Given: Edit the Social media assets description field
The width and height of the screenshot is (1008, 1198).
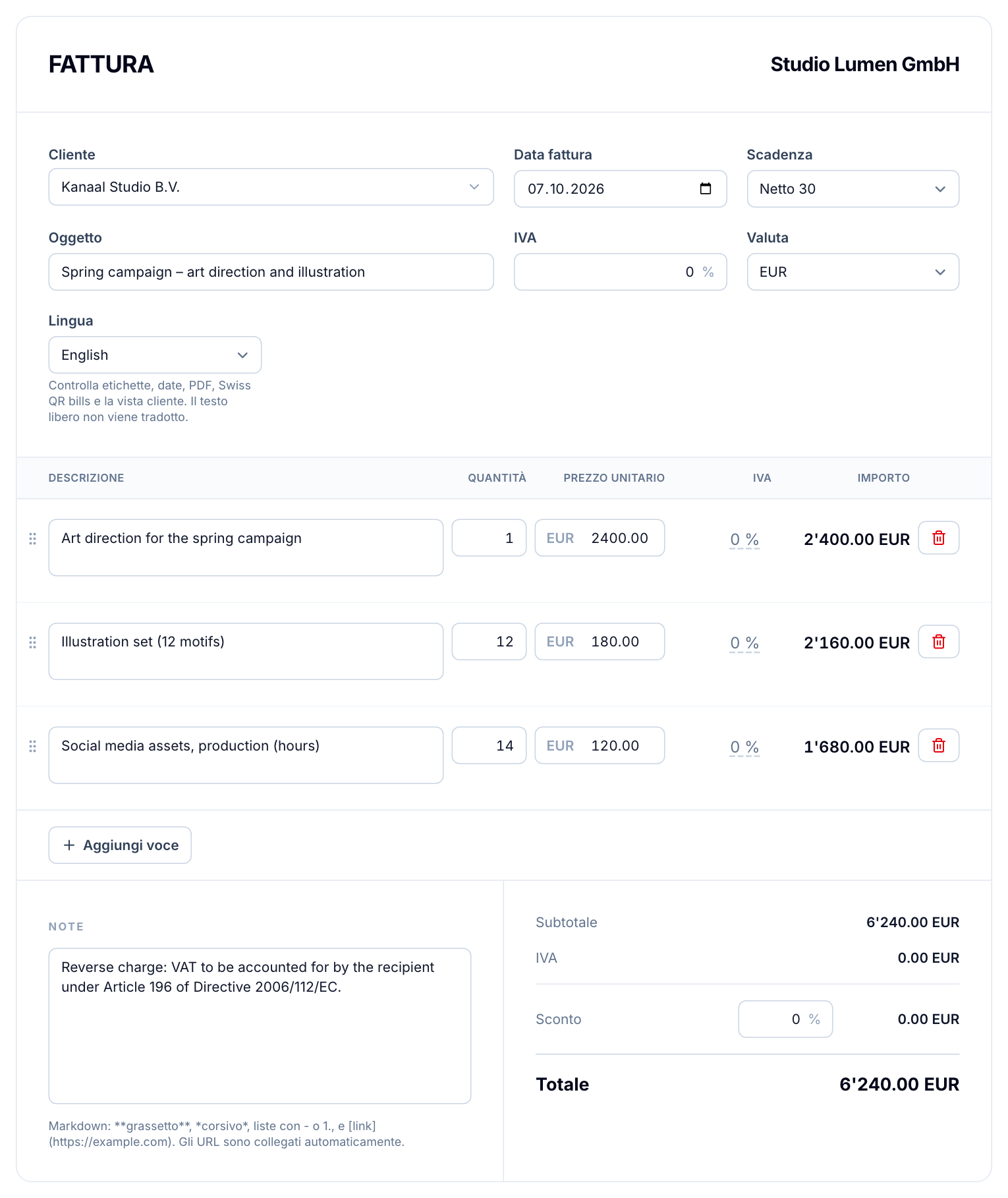Looking at the screenshot, I should pos(246,755).
